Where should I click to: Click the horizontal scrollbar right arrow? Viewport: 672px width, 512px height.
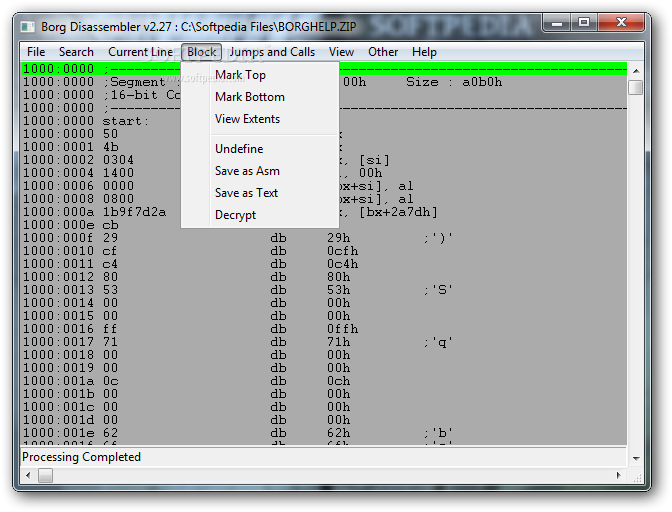[x=618, y=475]
